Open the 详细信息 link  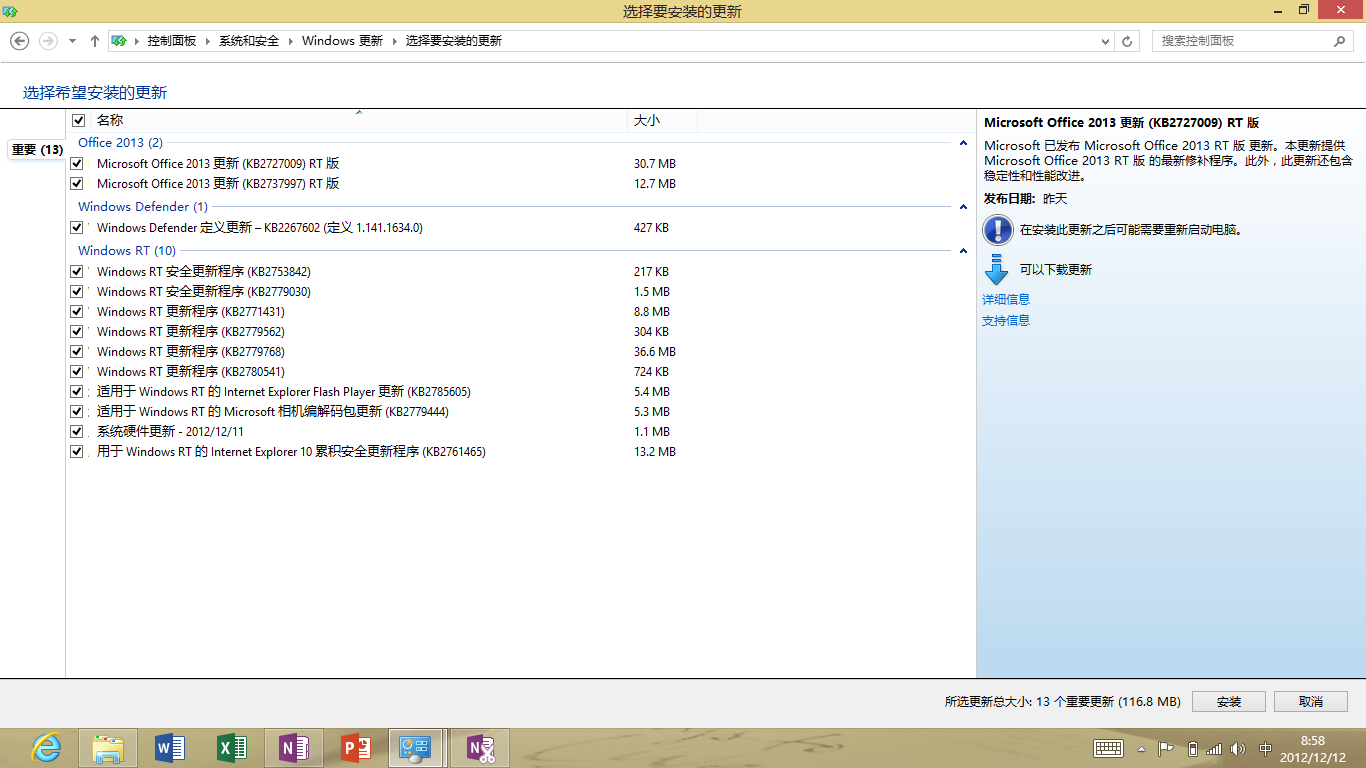tap(1006, 299)
